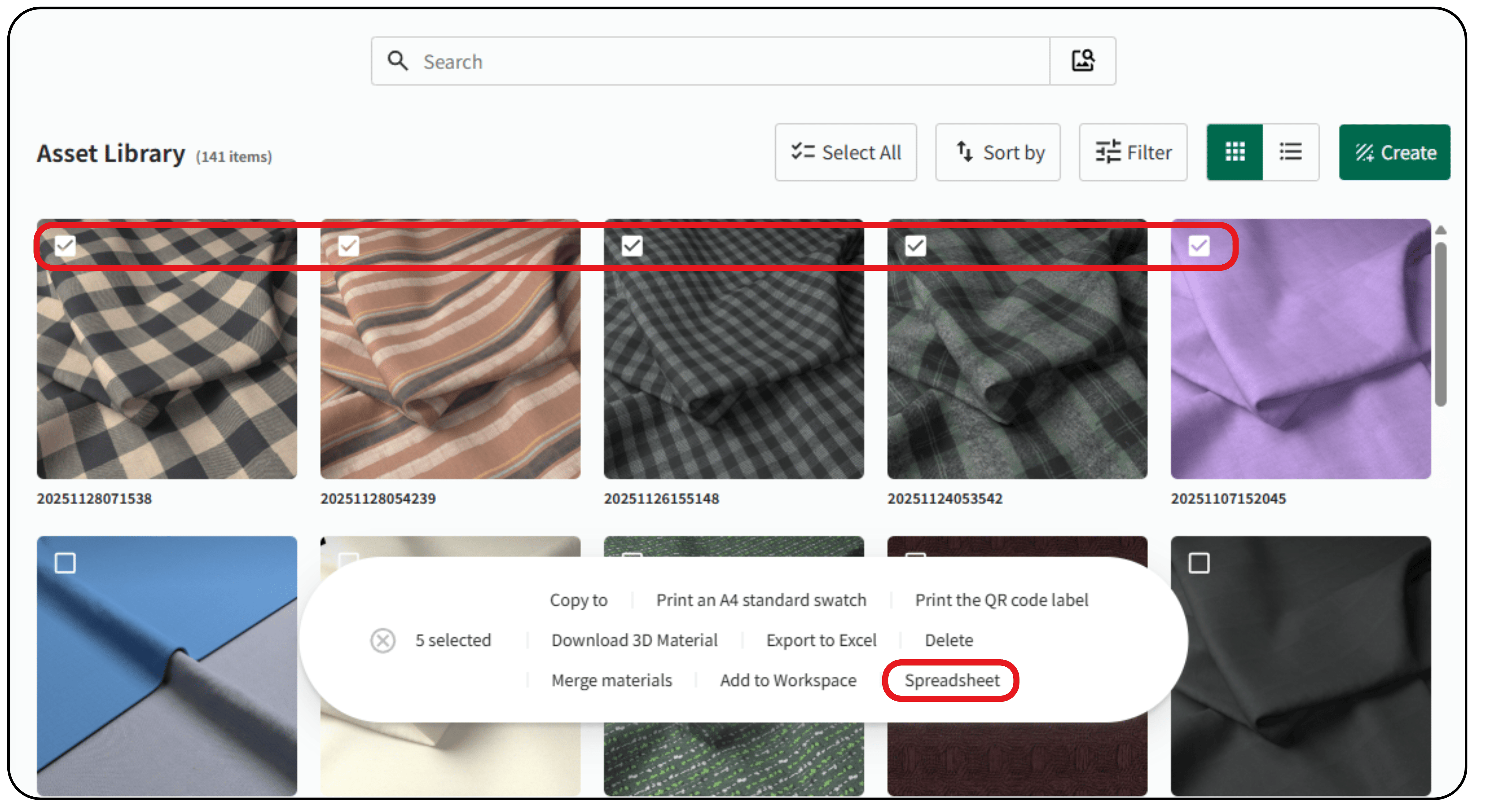This screenshot has width=1485, height=812.
Task: Uncheck the purple fabric 20251107152045 checkbox
Action: click(x=1198, y=246)
